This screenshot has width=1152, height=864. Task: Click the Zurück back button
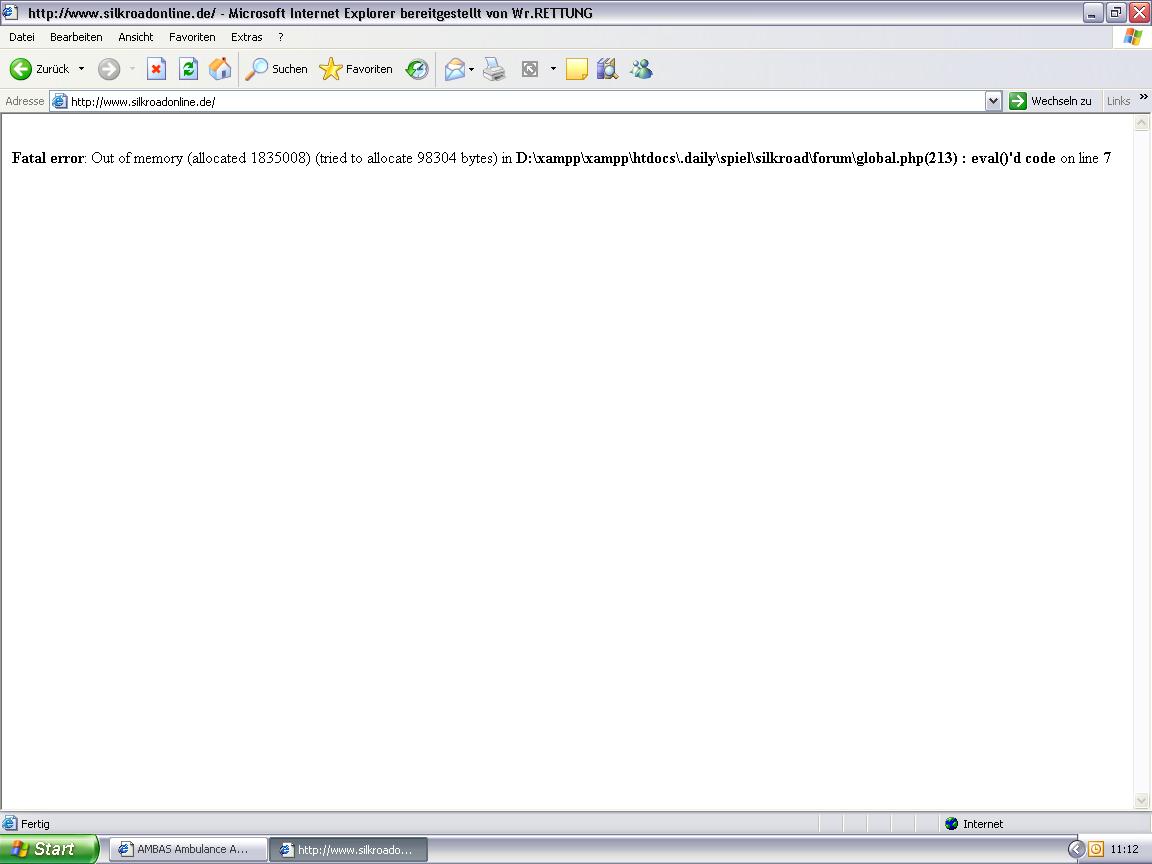40,69
